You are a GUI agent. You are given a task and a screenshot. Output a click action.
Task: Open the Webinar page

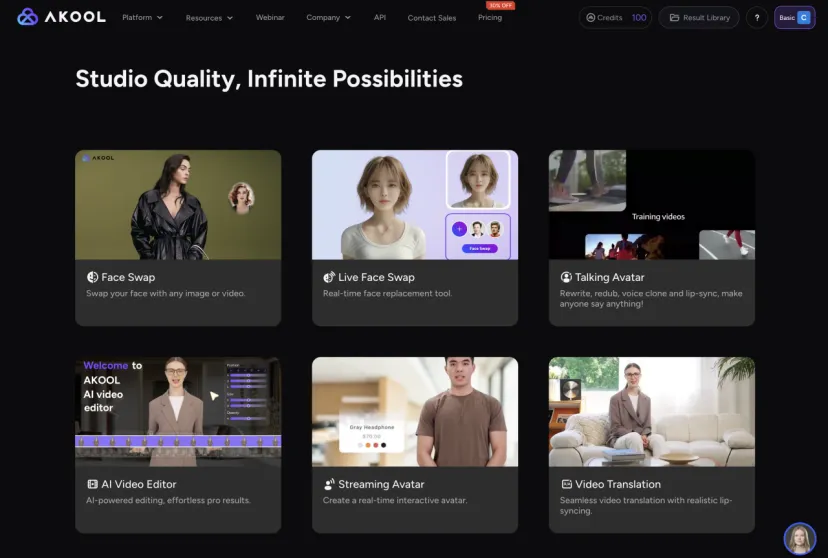coord(270,17)
